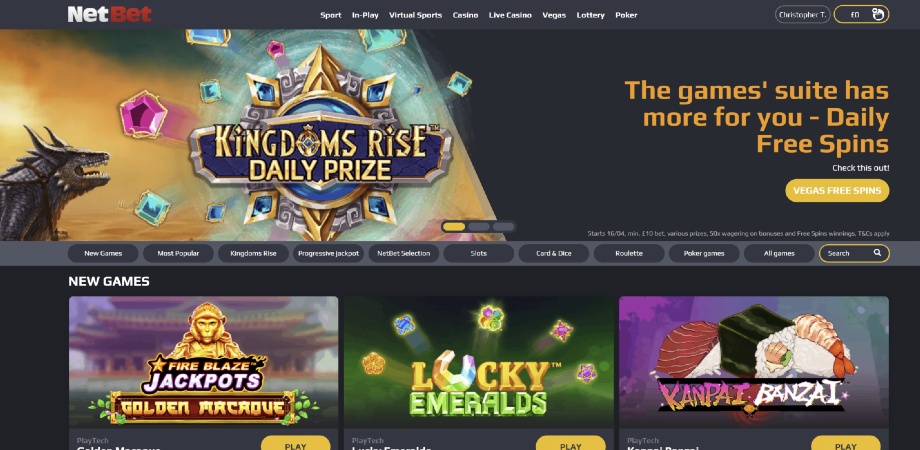The image size is (920, 450).
Task: Play the Kanpai Banzai game
Action: pyautogui.click(x=845, y=444)
